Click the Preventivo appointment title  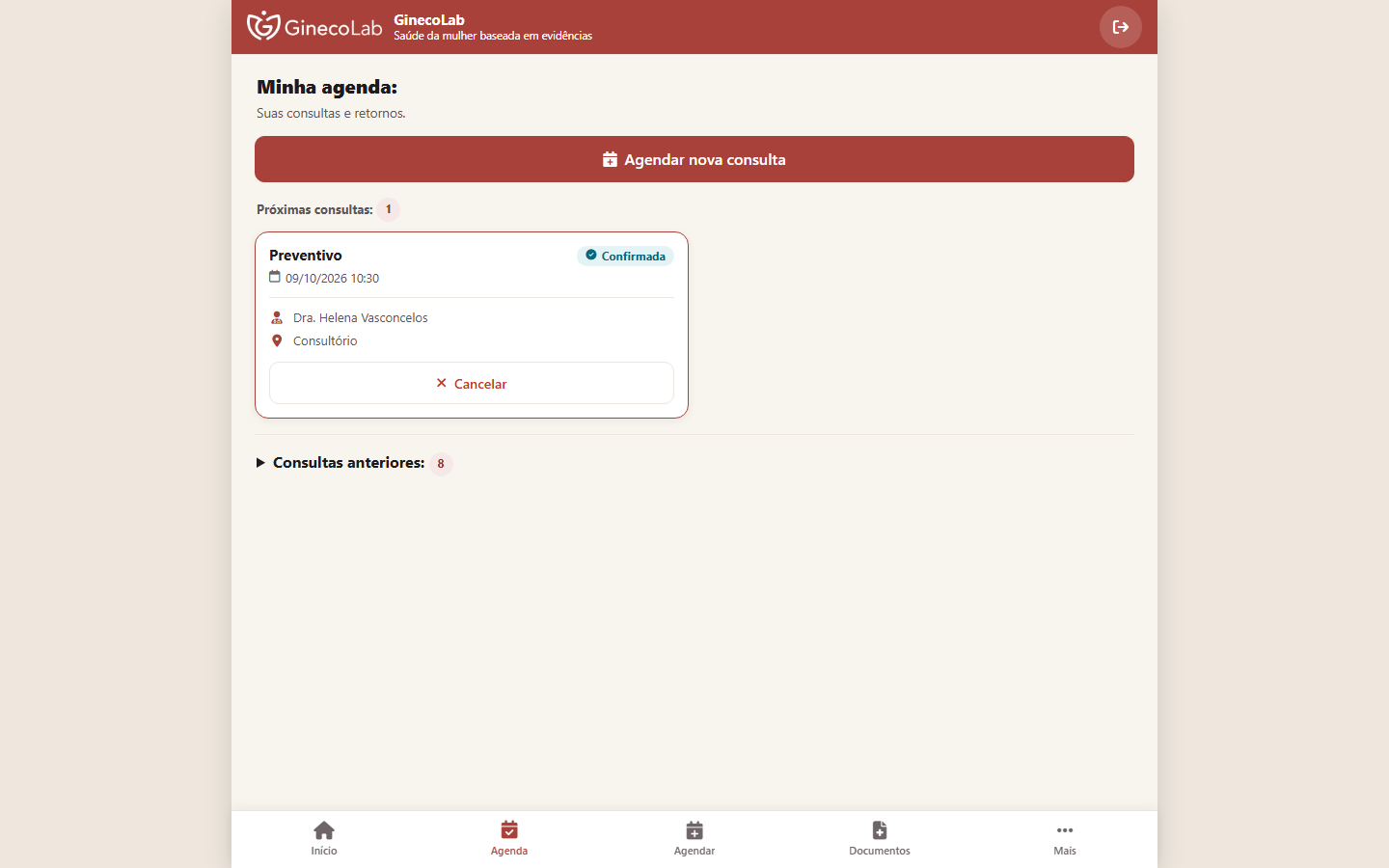(306, 255)
